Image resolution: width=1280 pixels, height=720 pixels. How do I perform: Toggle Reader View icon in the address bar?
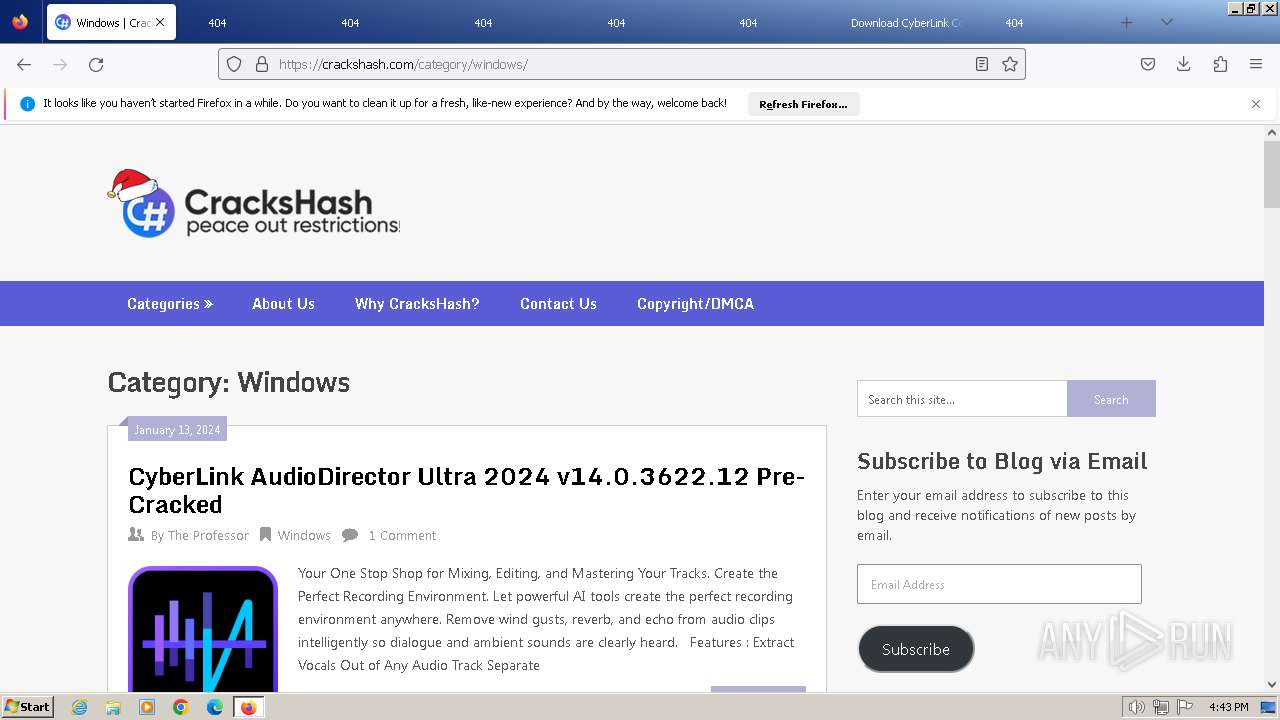[x=982, y=64]
